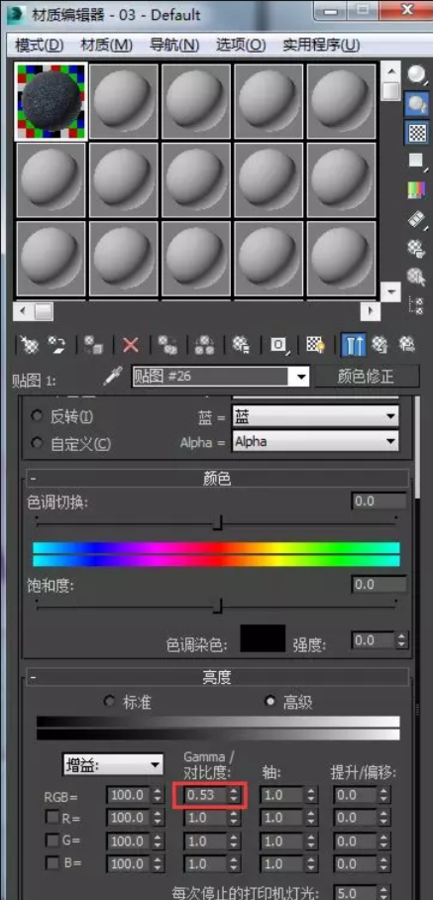This screenshot has width=433, height=900.
Task: Open the 选项(O) menu
Action: coord(241,45)
